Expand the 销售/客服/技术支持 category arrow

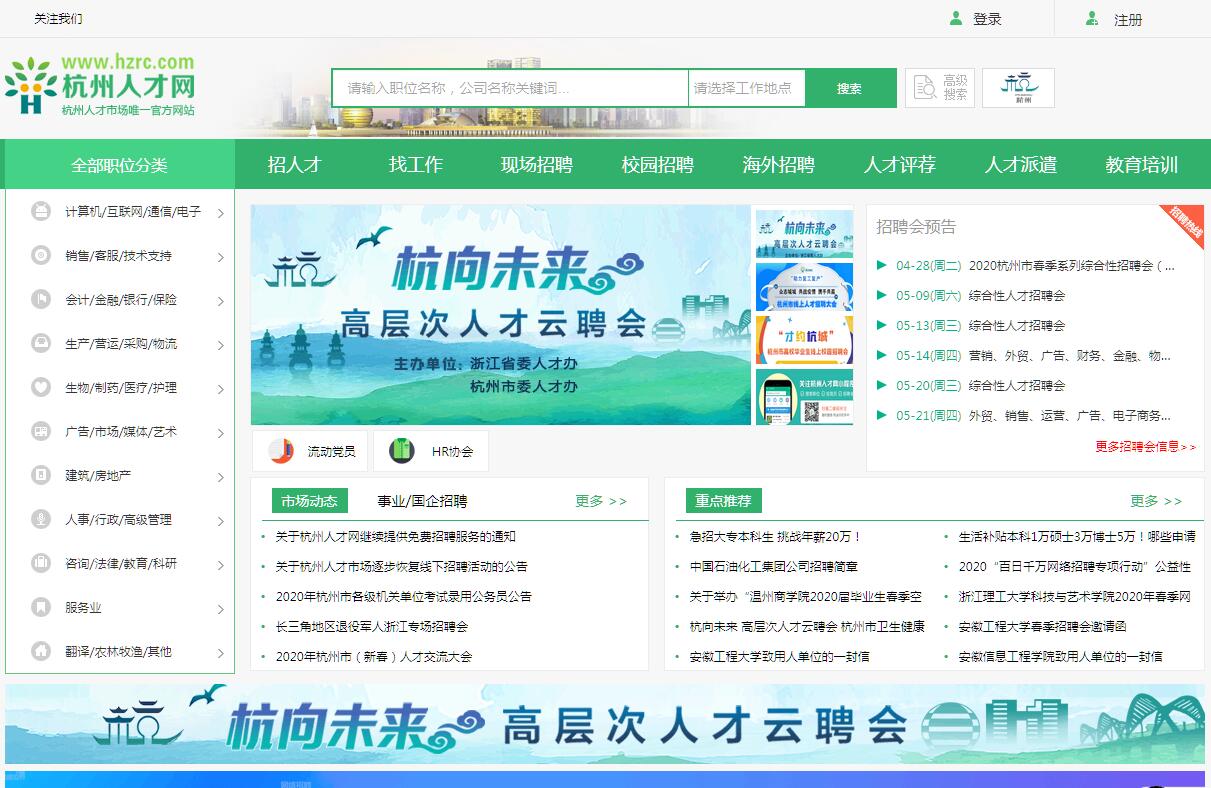(220, 257)
